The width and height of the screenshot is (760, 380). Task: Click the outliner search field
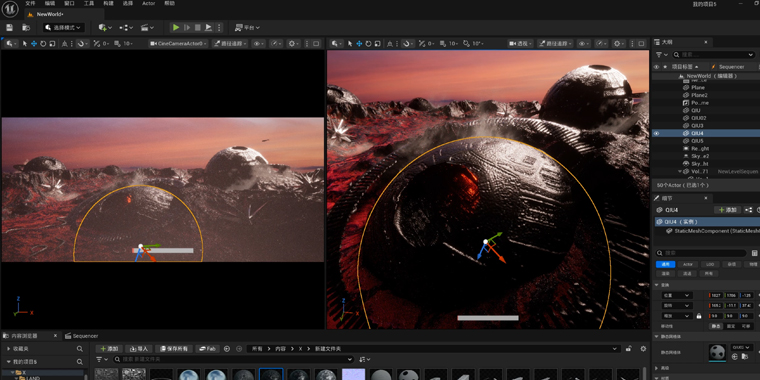(714, 55)
